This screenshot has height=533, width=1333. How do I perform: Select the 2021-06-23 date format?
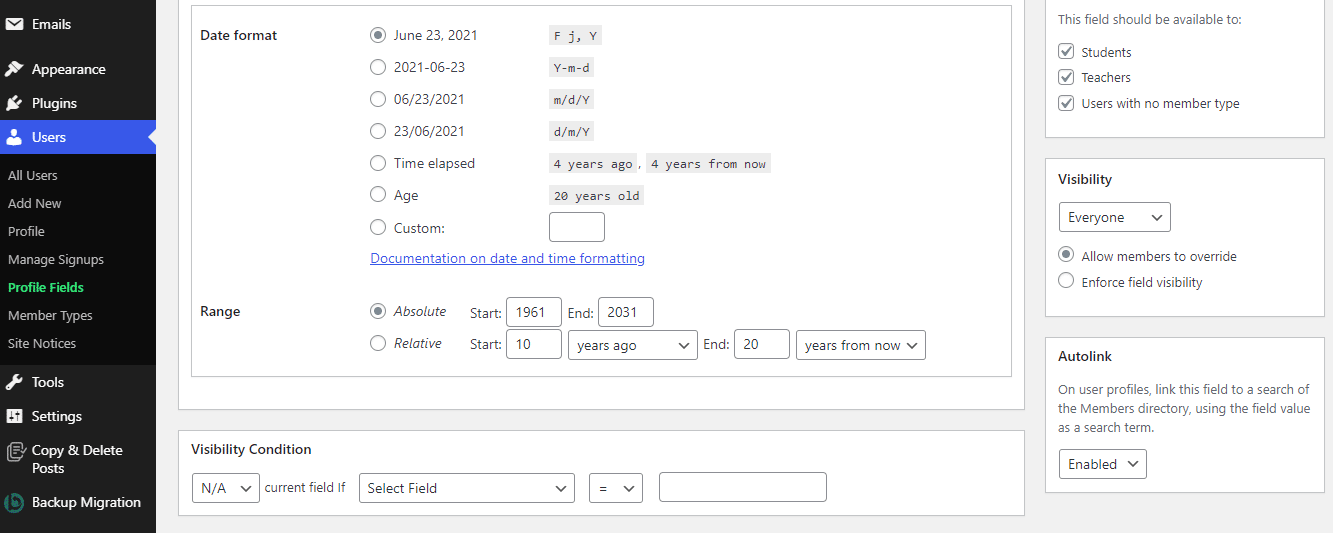point(378,67)
